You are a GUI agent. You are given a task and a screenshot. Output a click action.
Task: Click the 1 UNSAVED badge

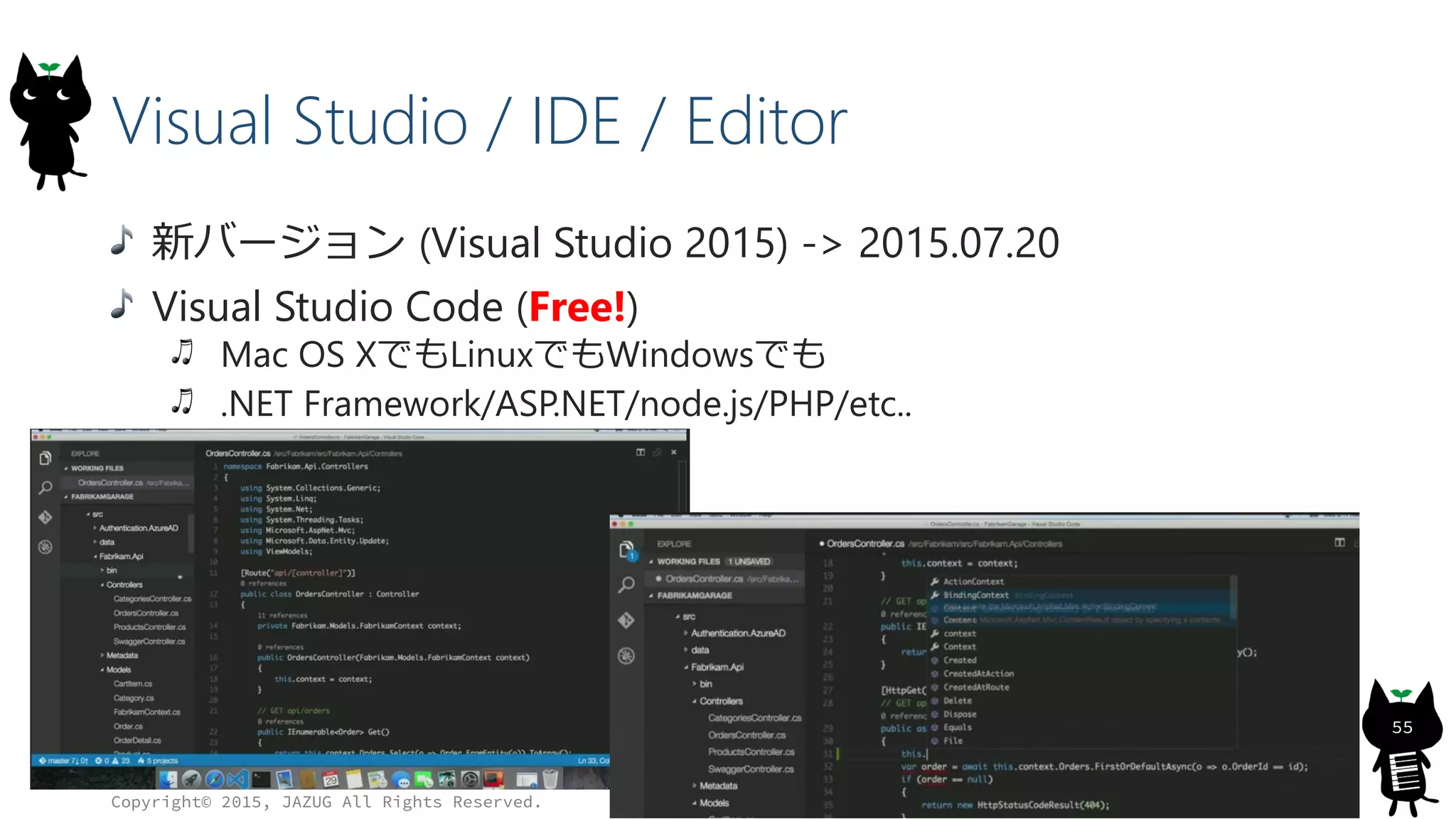(x=749, y=562)
